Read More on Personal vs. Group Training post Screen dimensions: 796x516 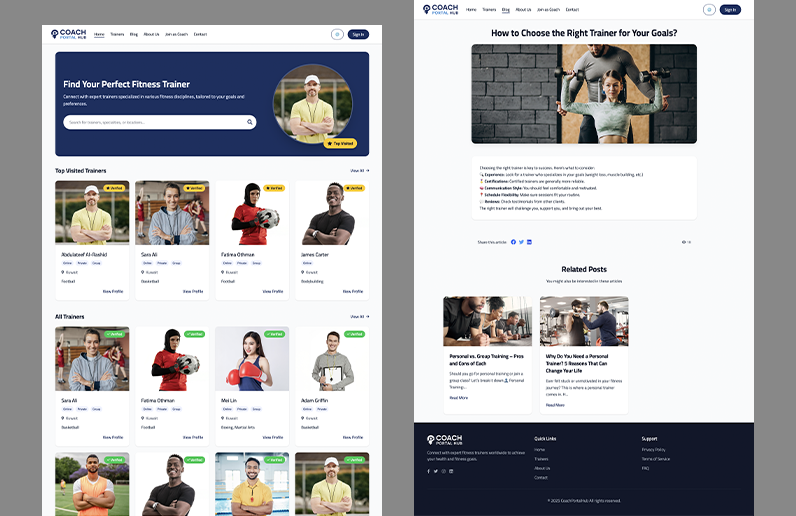(x=458, y=397)
